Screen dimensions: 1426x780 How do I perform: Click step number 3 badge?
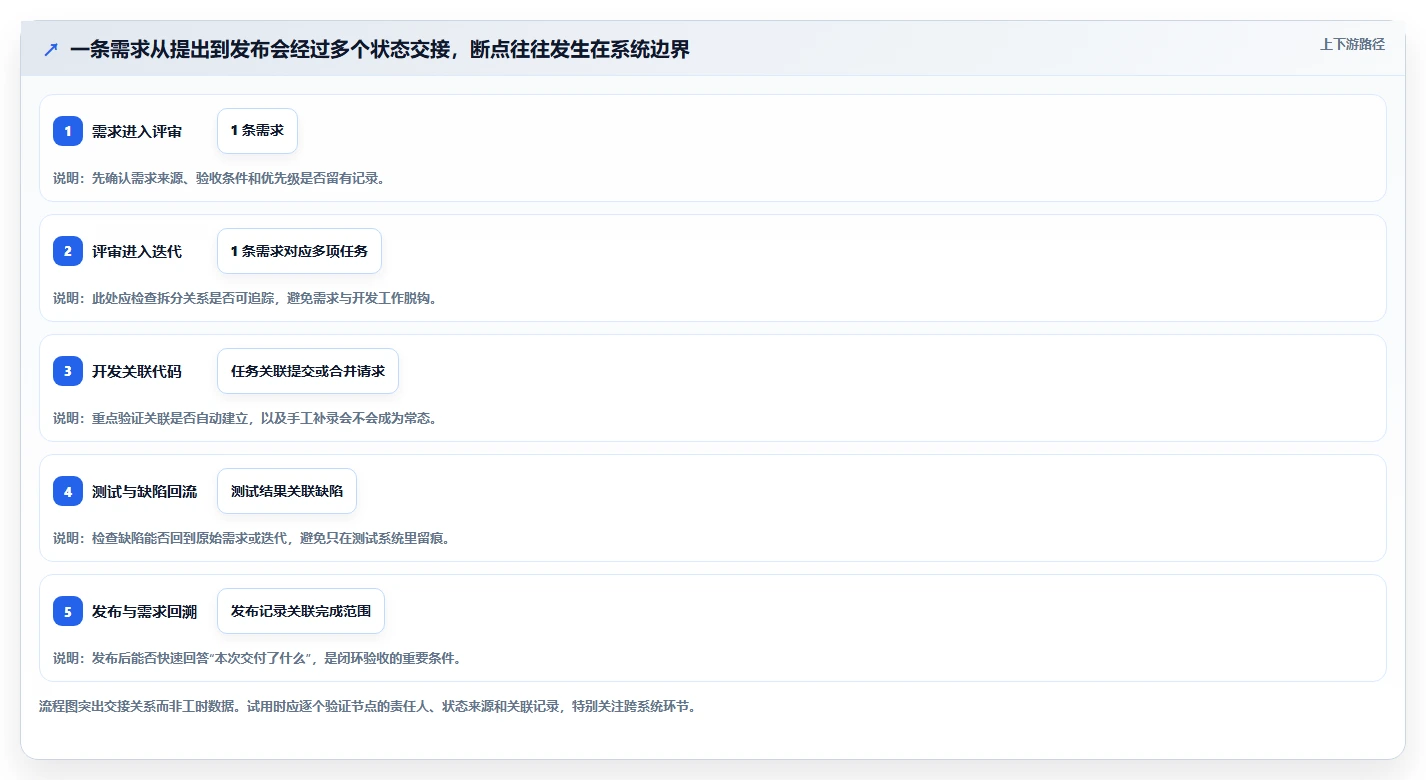click(x=68, y=371)
